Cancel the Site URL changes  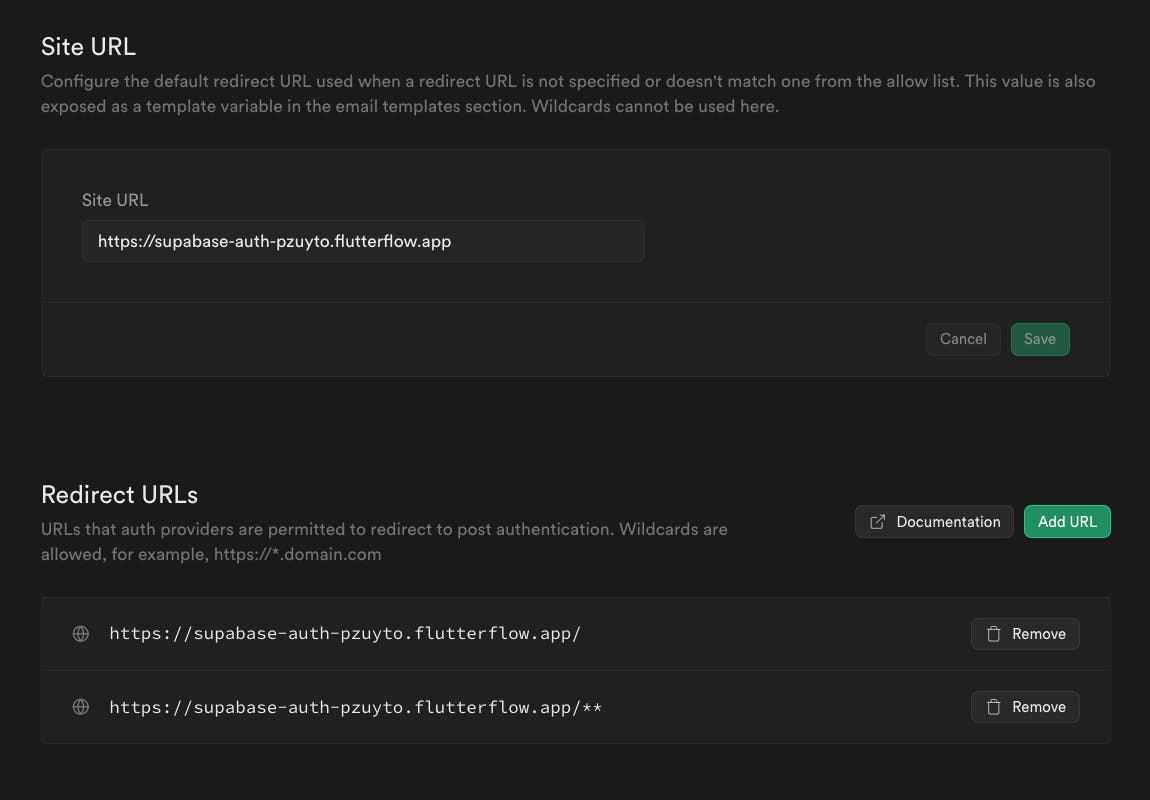coord(963,339)
